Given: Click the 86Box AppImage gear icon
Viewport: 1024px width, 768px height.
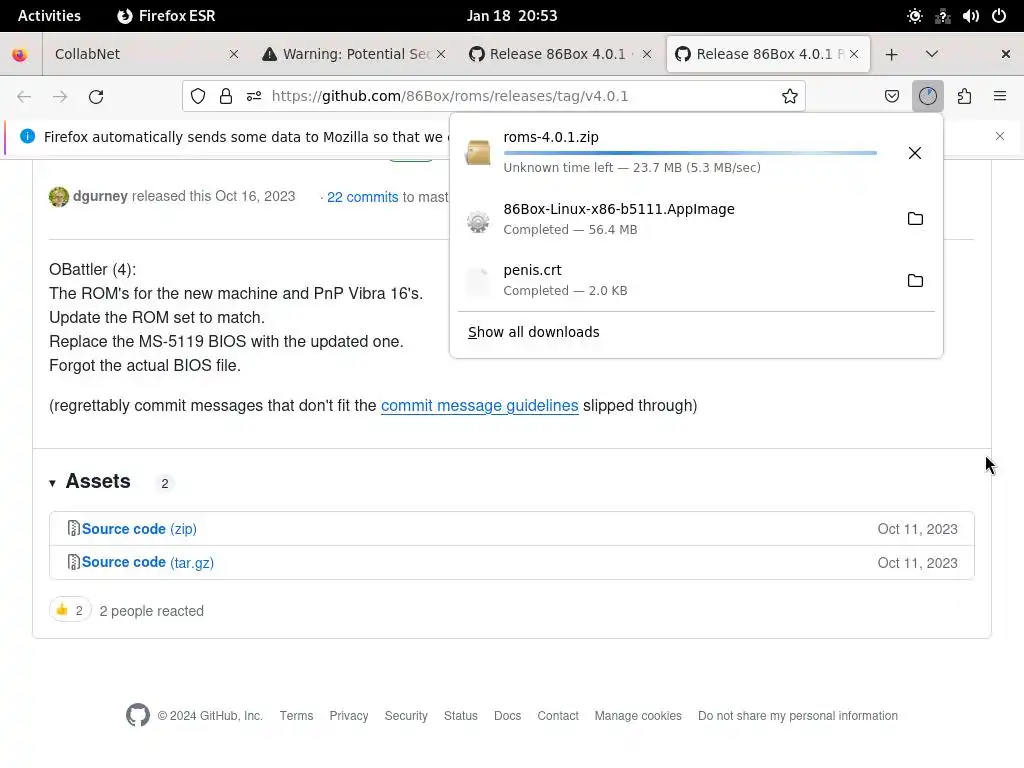Looking at the screenshot, I should pos(478,222).
